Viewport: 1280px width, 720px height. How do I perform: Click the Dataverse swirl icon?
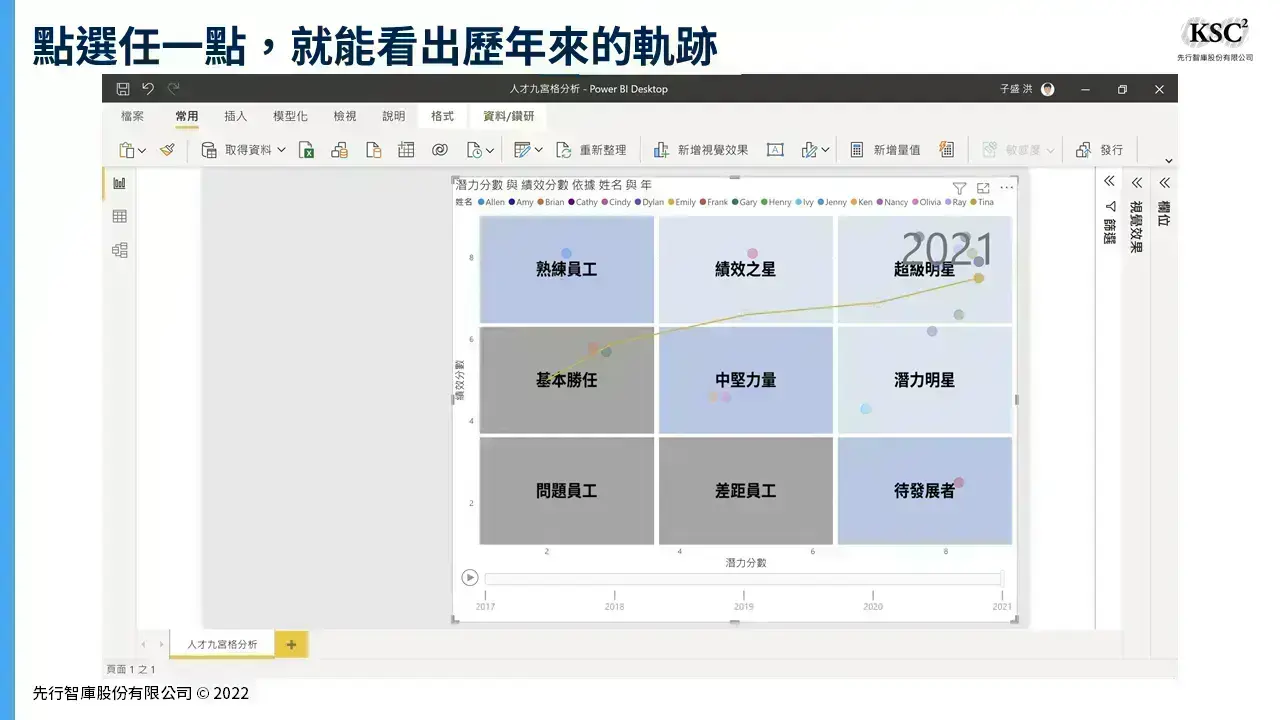440,150
